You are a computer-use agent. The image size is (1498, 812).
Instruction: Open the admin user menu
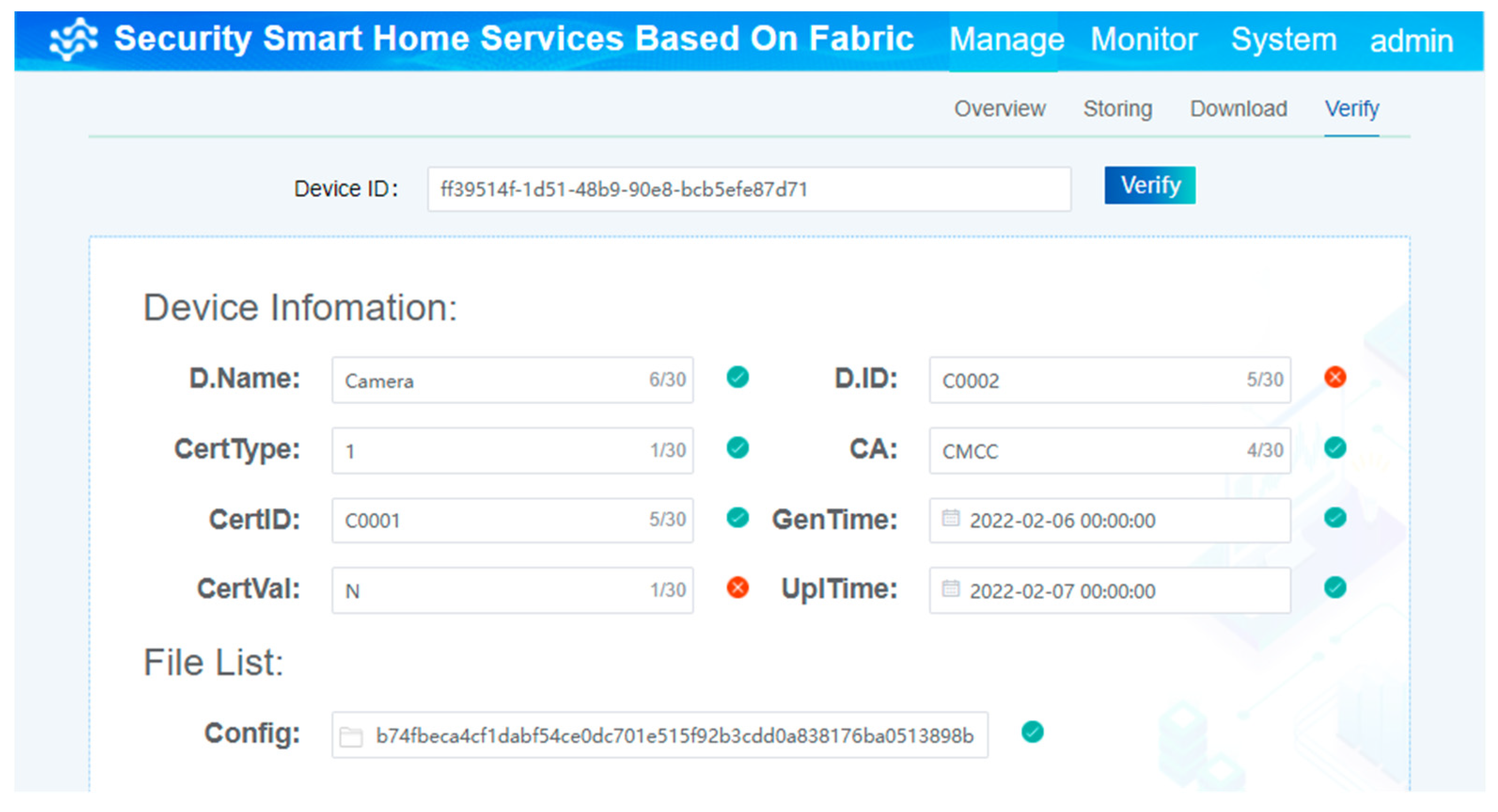tap(1411, 41)
